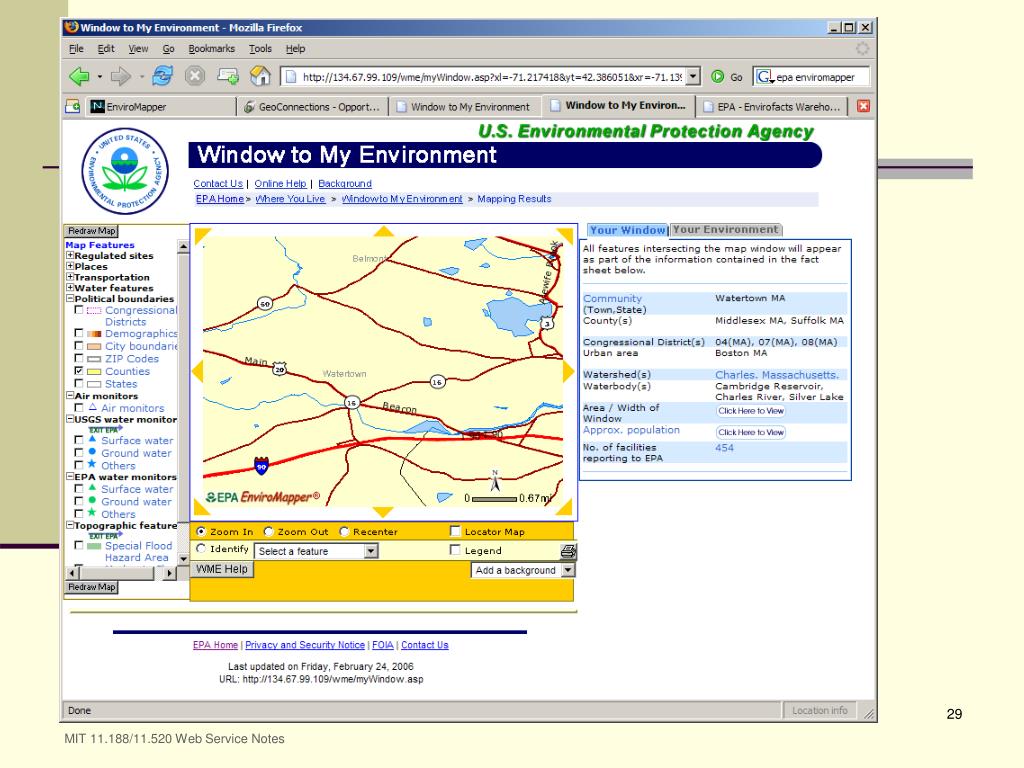Switch to the GeoConnections browser tab
This screenshot has width=1024, height=768.
[312, 106]
